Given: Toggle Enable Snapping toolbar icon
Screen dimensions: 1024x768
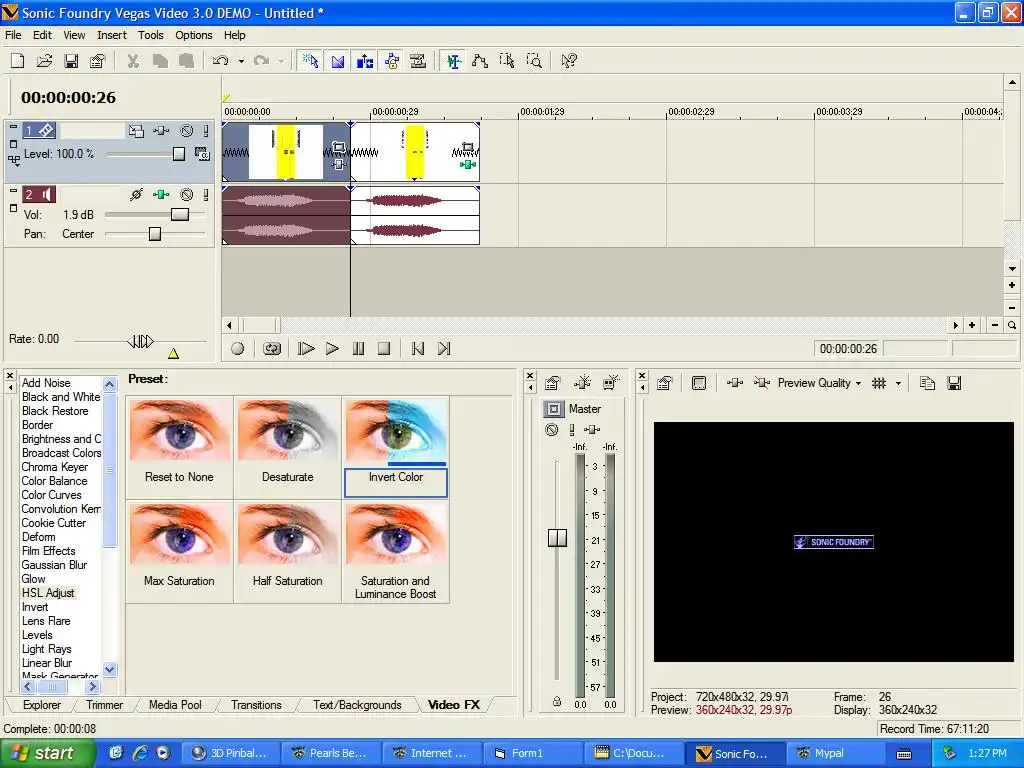Looking at the screenshot, I should tap(310, 61).
